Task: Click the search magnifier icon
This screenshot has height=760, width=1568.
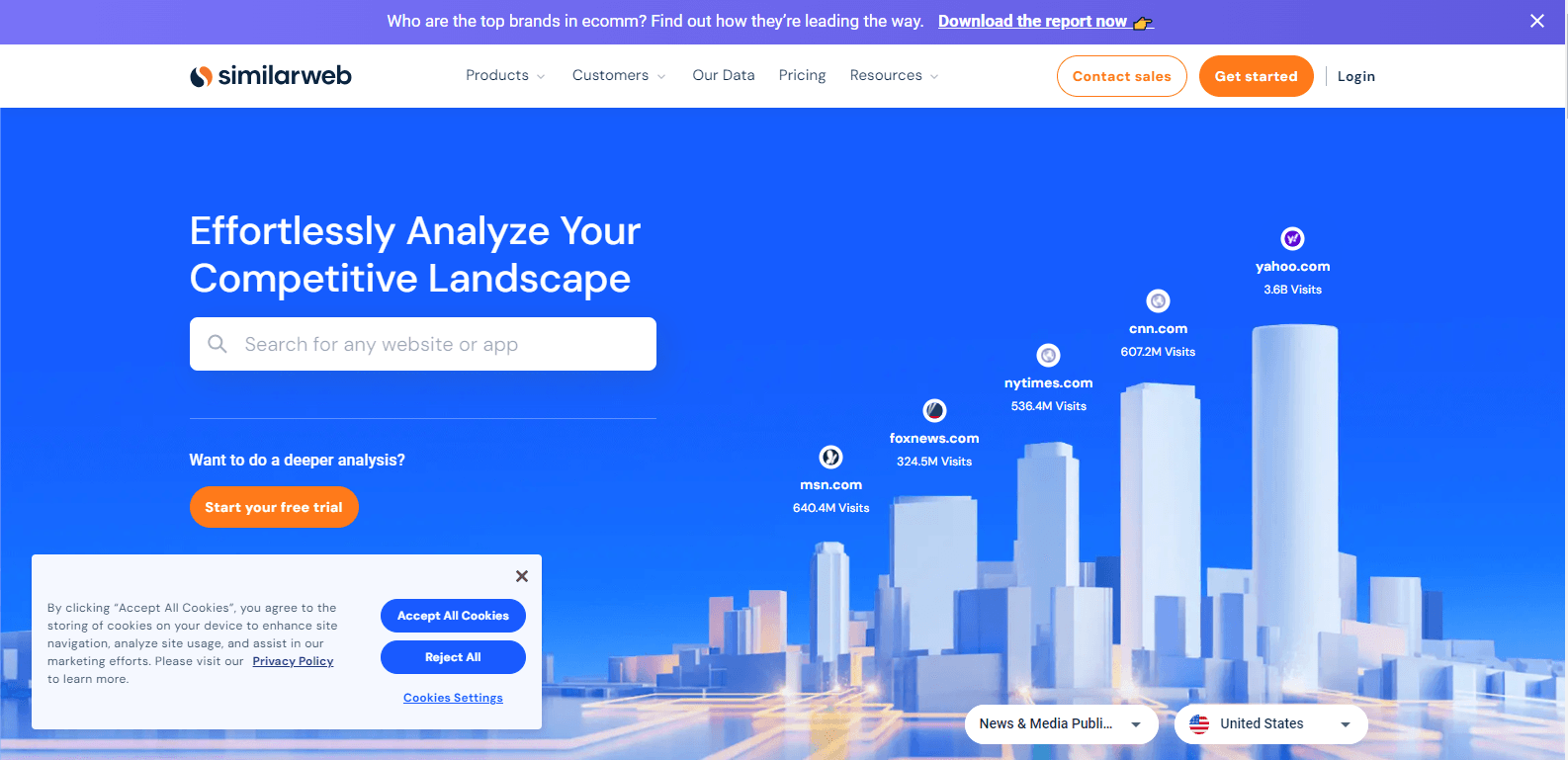Action: [218, 344]
